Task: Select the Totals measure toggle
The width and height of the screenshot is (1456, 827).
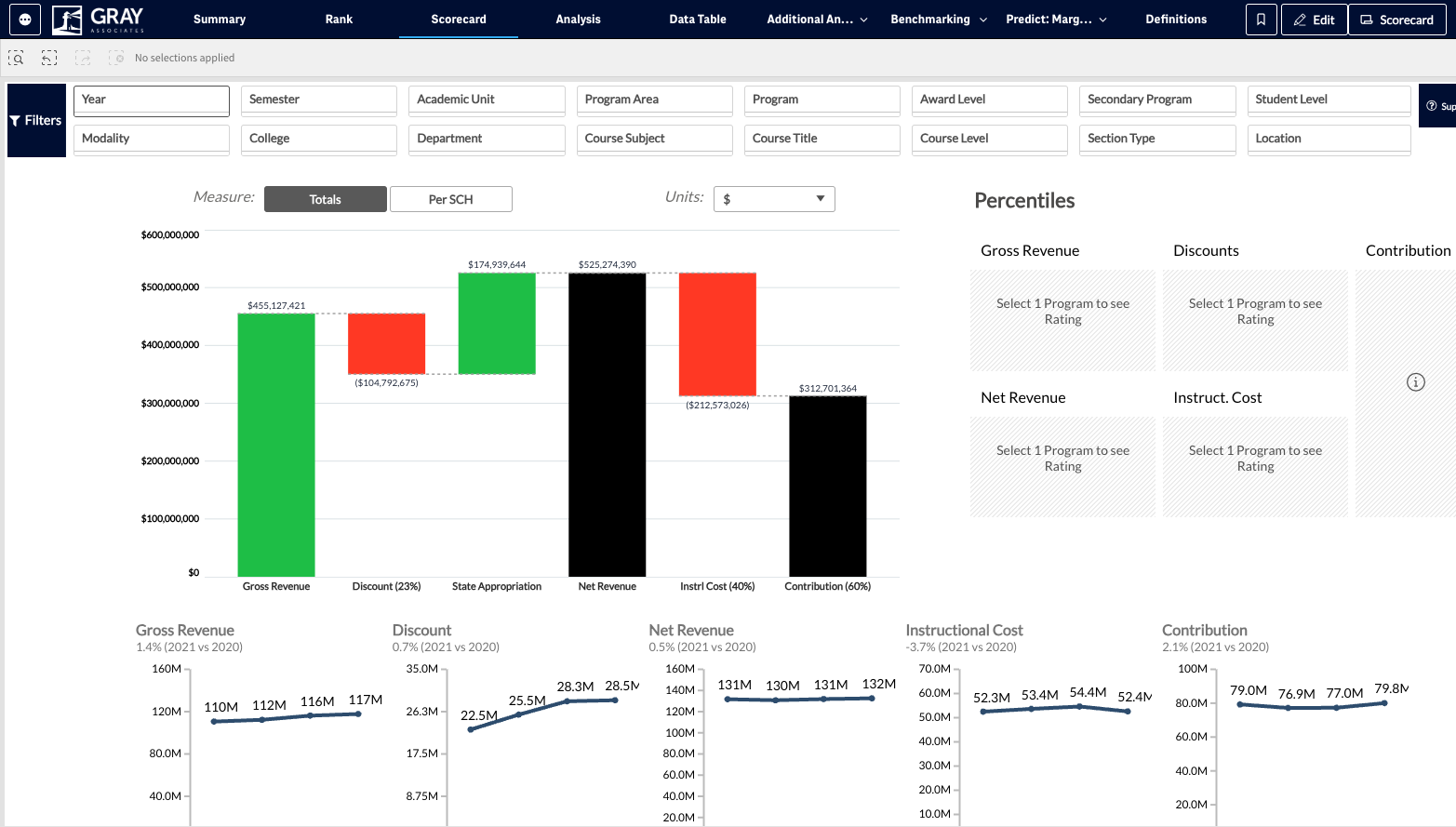Action: pos(326,199)
